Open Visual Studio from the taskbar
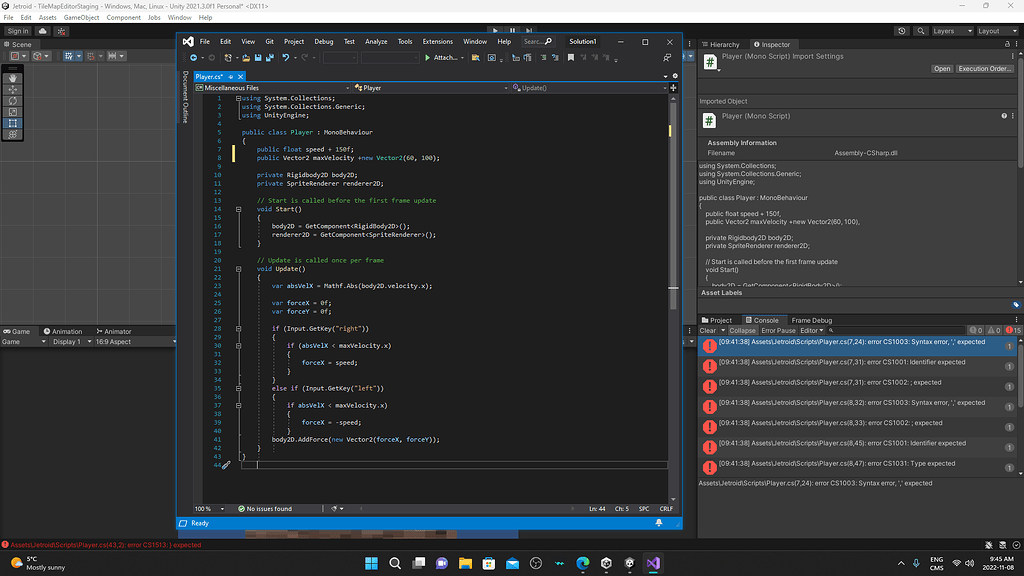Viewport: 1024px width, 576px height. tap(653, 563)
